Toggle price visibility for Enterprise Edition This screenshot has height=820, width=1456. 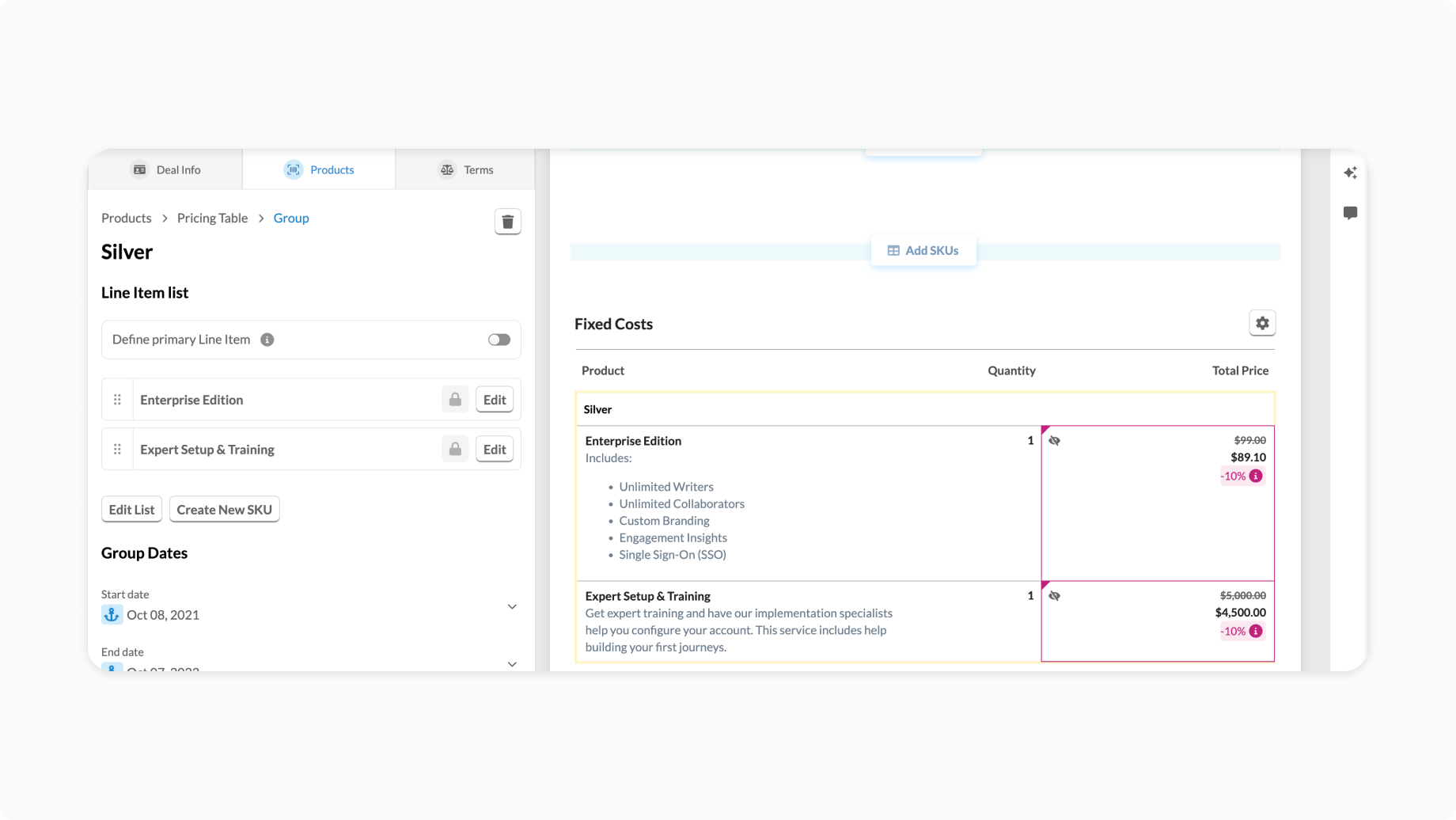click(x=1054, y=441)
